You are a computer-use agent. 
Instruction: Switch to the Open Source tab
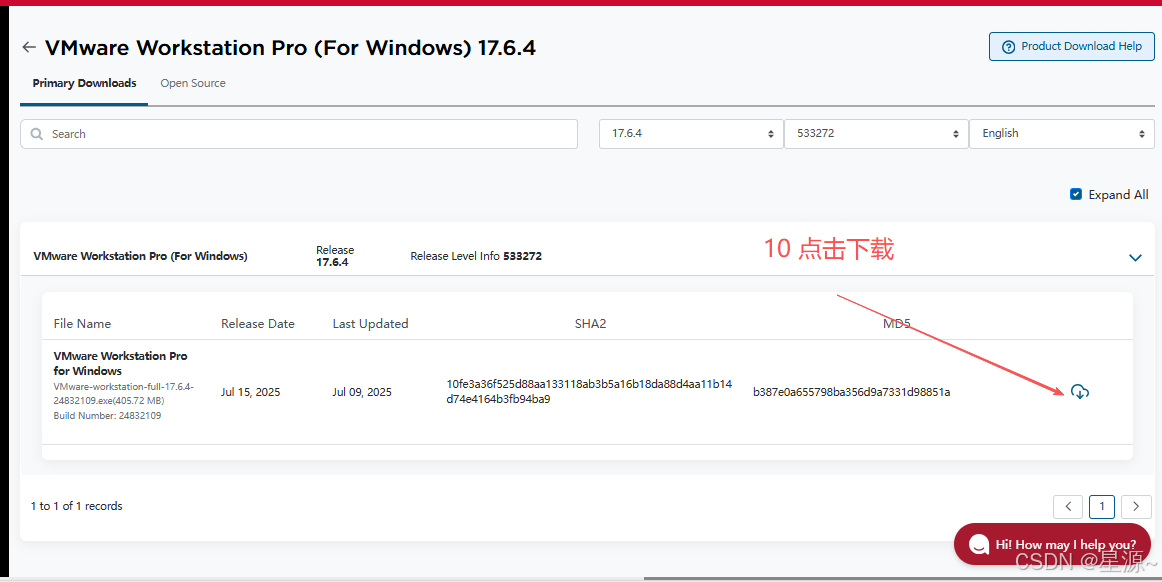(193, 83)
